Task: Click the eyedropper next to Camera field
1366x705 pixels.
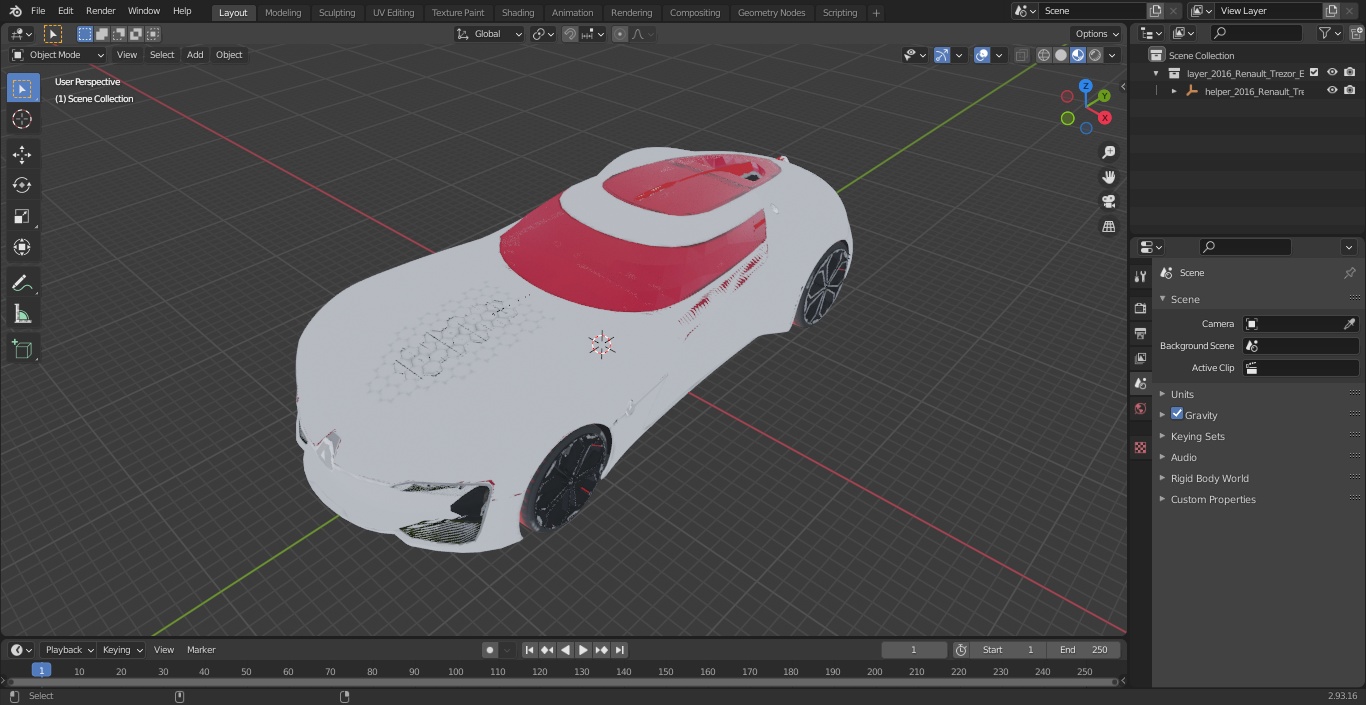Action: 1349,324
